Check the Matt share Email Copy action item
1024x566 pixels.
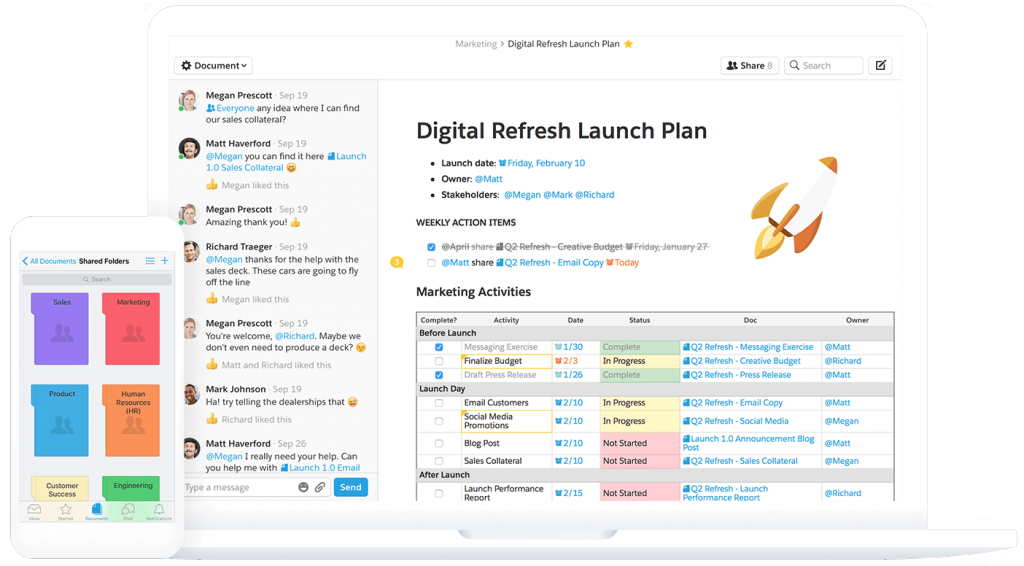[431, 263]
